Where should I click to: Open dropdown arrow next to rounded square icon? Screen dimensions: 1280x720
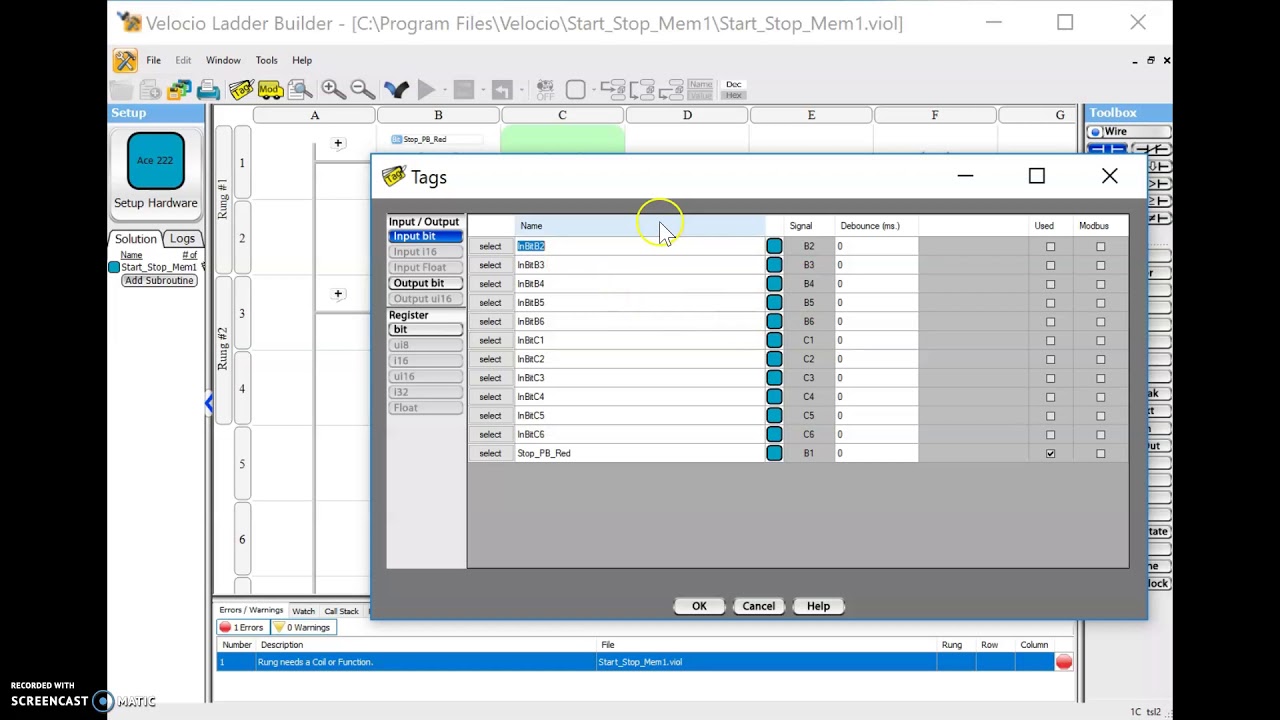coord(594,91)
